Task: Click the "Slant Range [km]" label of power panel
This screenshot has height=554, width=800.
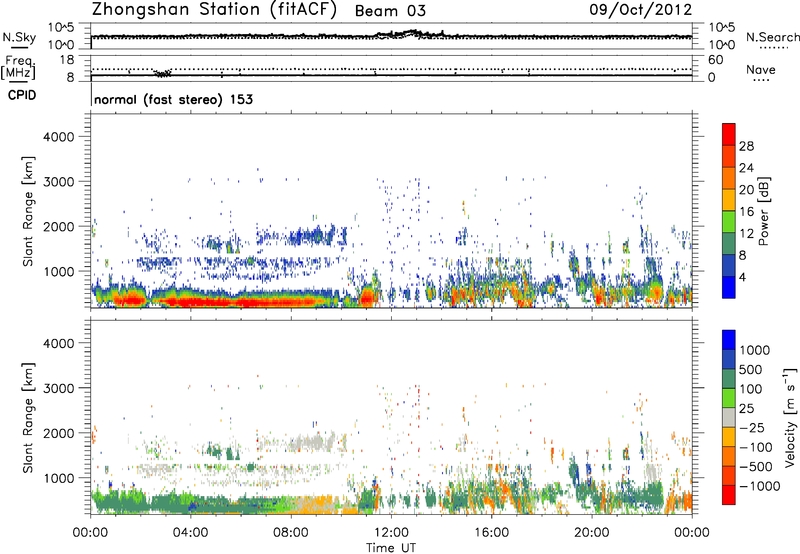Action: point(28,211)
